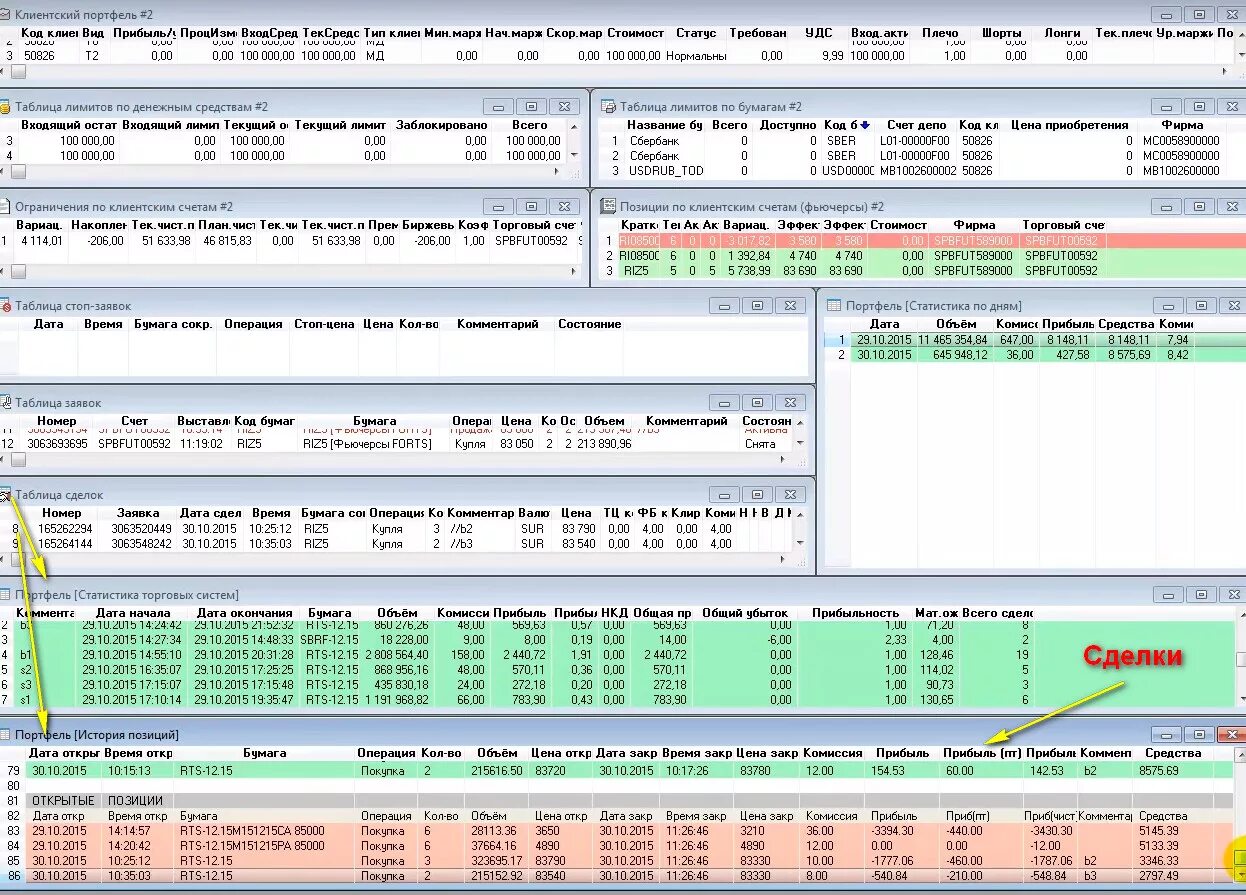Click the Таблица лимитов по бумагам #2 title icon
1246x895 pixels.
608,106
